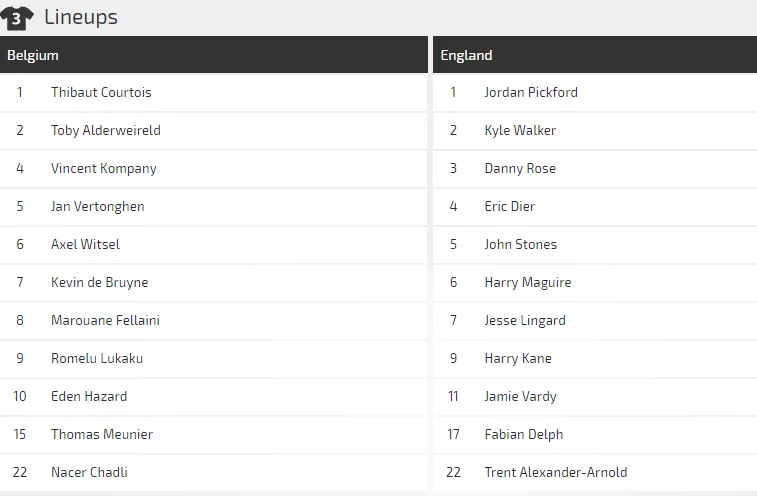Click on Kyle Walker

520,130
